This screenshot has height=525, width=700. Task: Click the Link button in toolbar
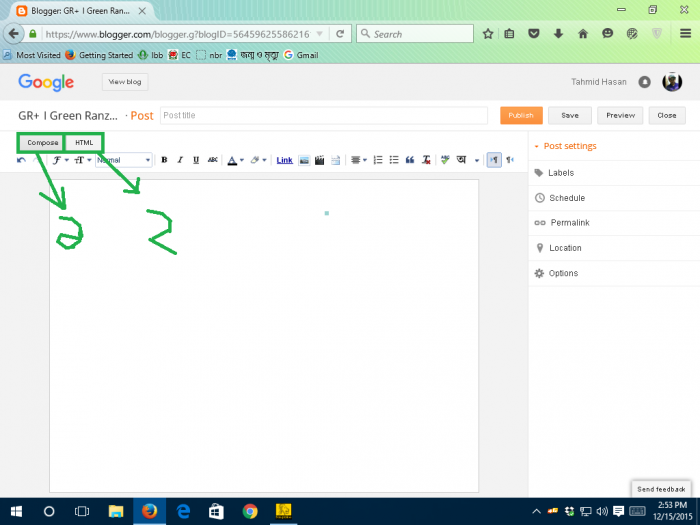[284, 160]
